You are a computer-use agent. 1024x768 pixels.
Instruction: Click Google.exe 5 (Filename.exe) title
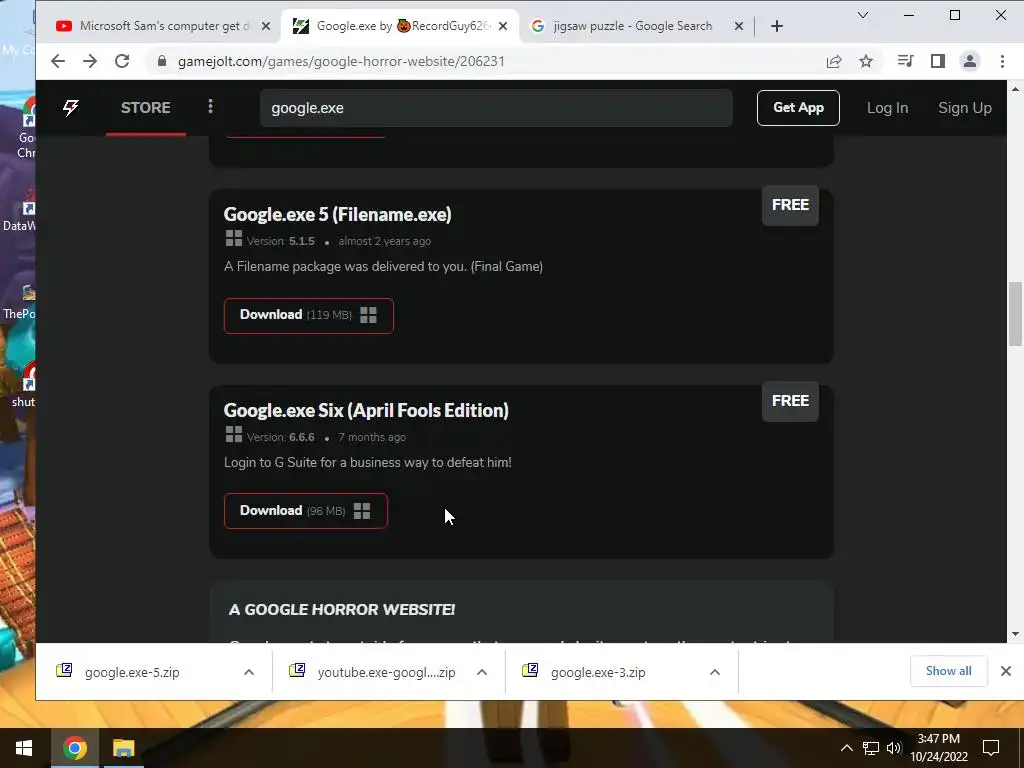tap(338, 214)
